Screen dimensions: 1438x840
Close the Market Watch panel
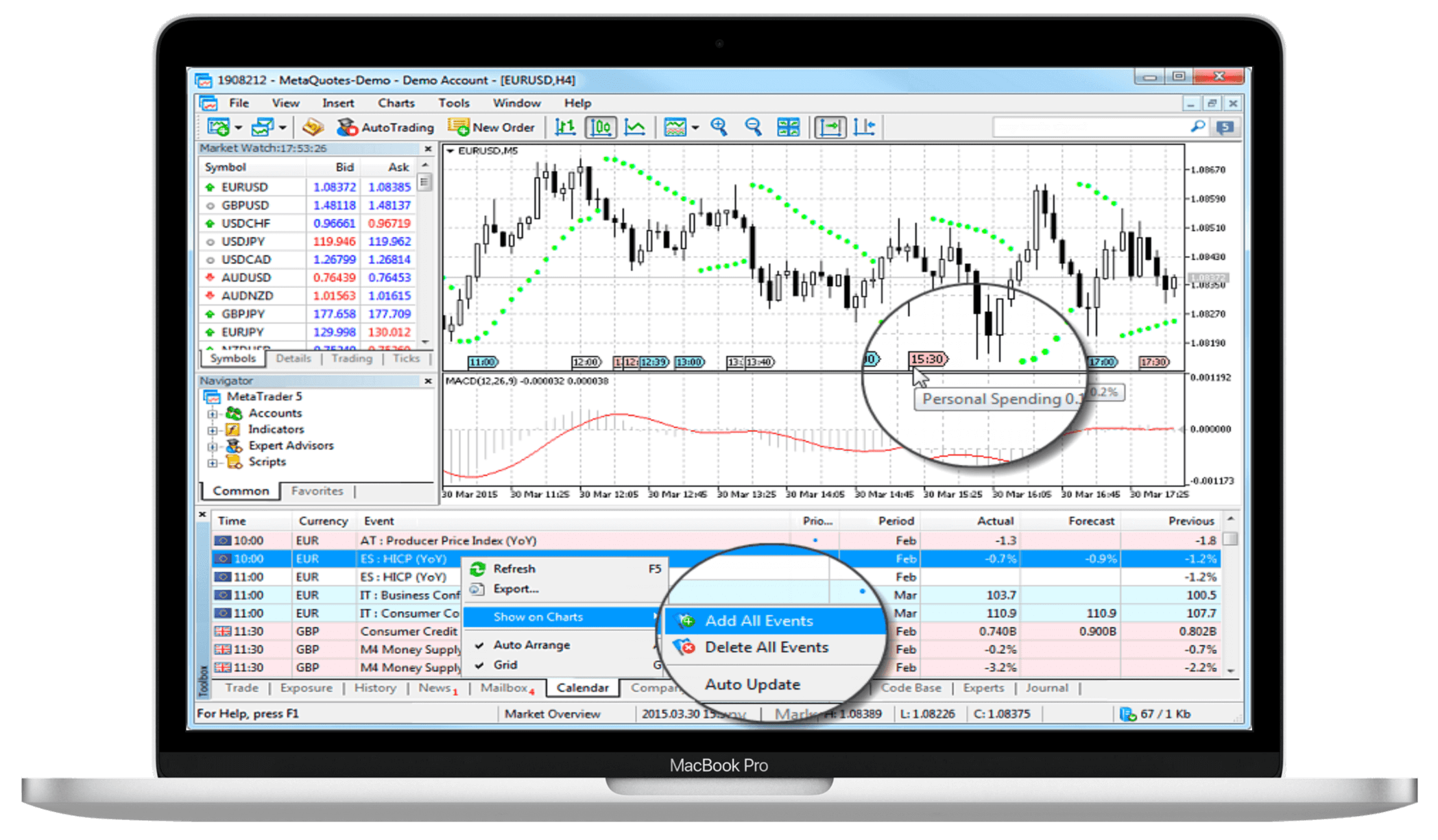428,149
